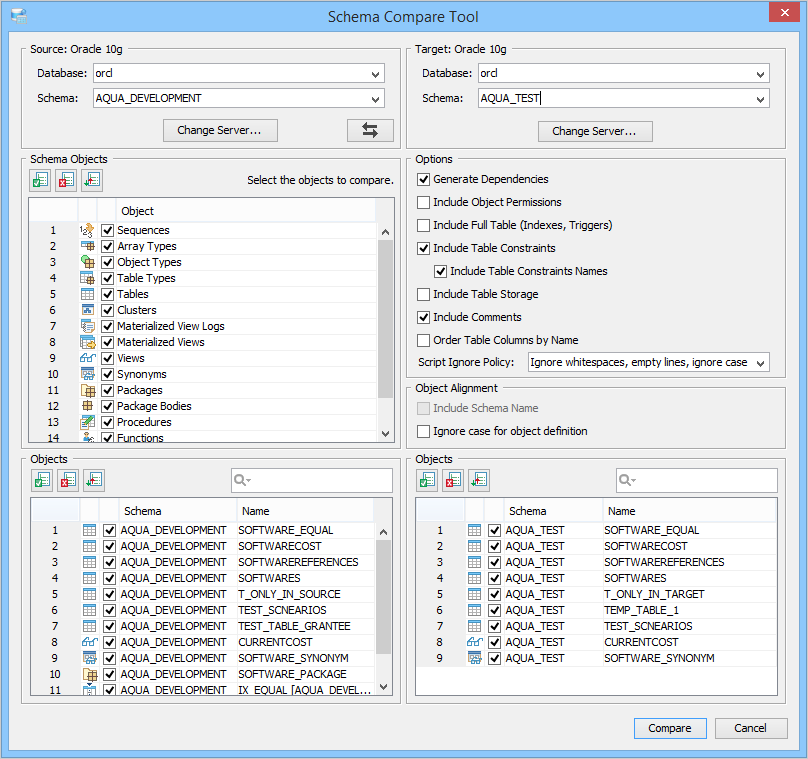This screenshot has width=808, height=759.
Task: Open source Schema AQUA_DEVELOPMENT dropdown
Action: pyautogui.click(x=375, y=98)
